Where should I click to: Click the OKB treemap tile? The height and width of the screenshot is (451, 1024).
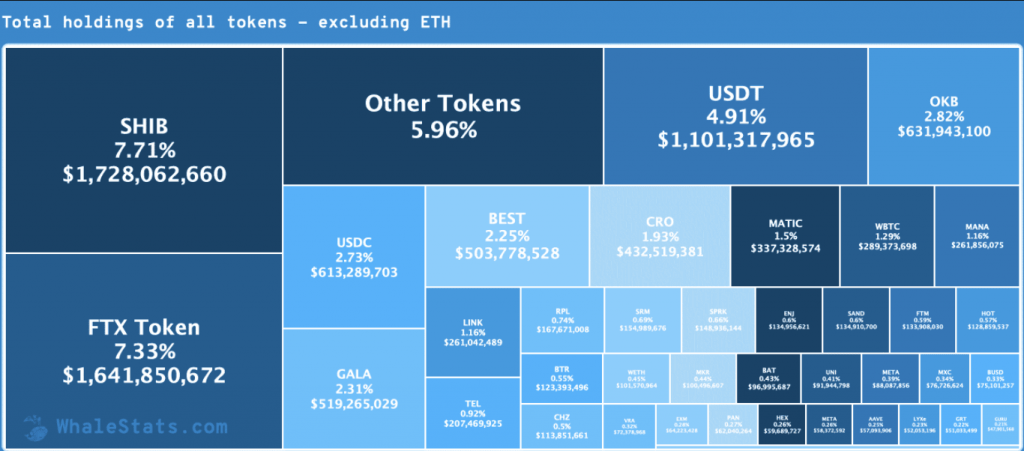coord(943,117)
